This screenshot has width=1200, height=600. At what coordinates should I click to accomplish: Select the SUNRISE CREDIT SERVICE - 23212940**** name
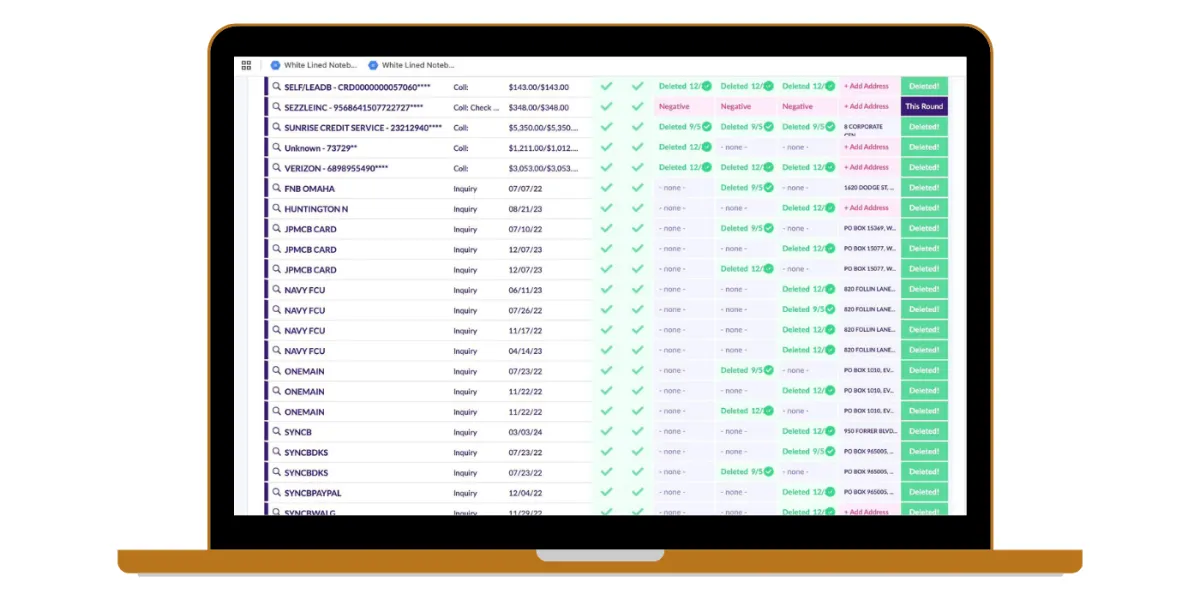[363, 128]
